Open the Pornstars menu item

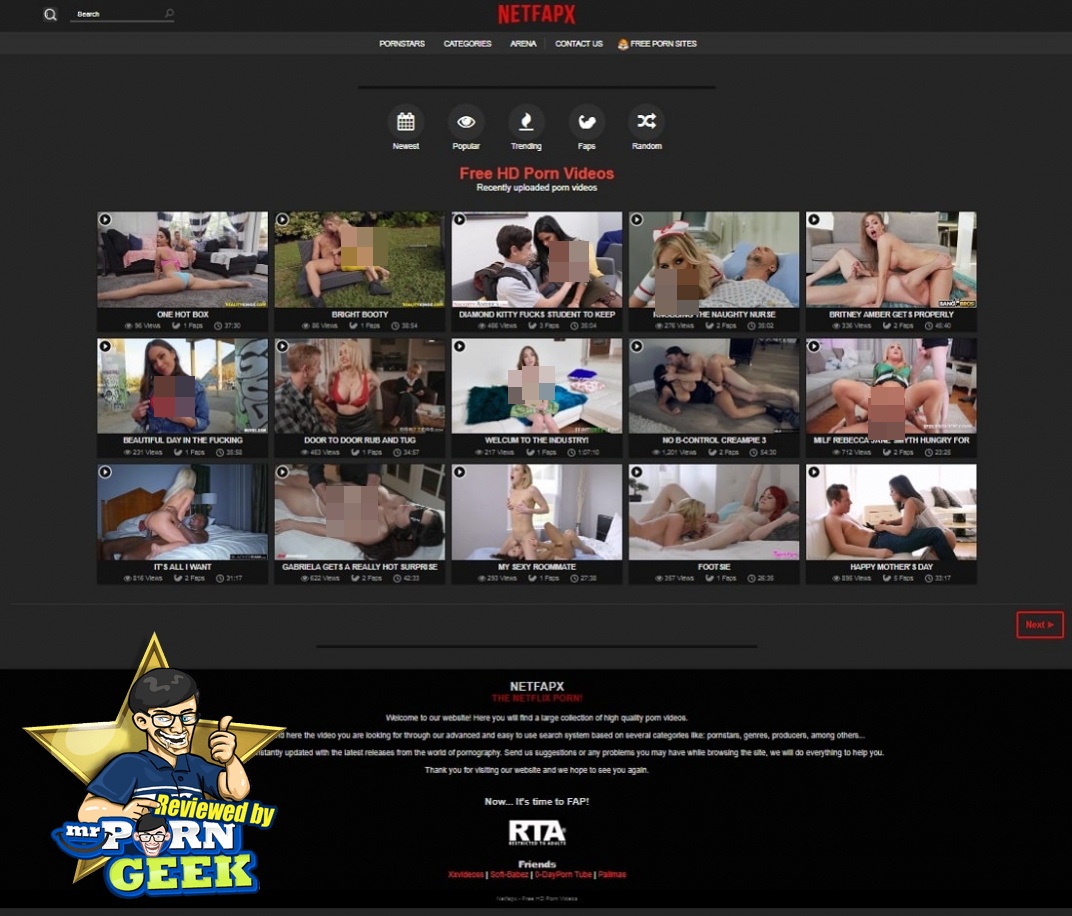(x=402, y=44)
